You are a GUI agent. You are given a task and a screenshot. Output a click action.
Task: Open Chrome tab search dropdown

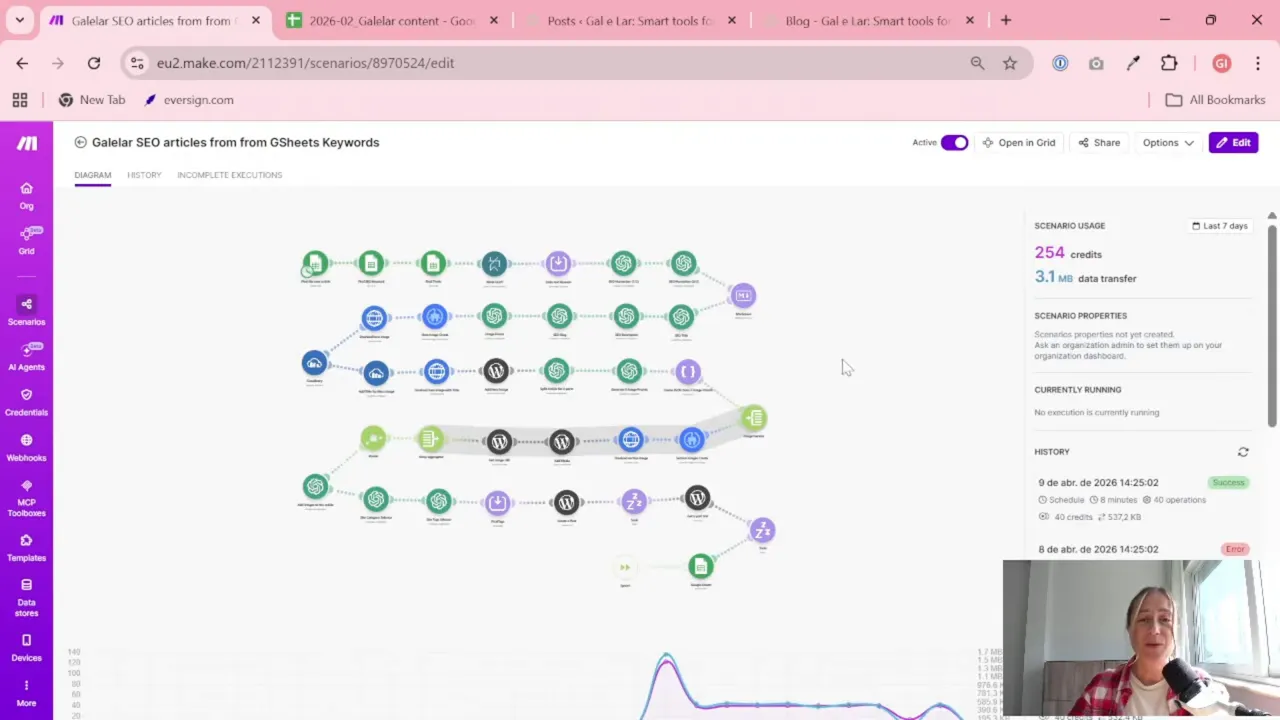point(19,20)
